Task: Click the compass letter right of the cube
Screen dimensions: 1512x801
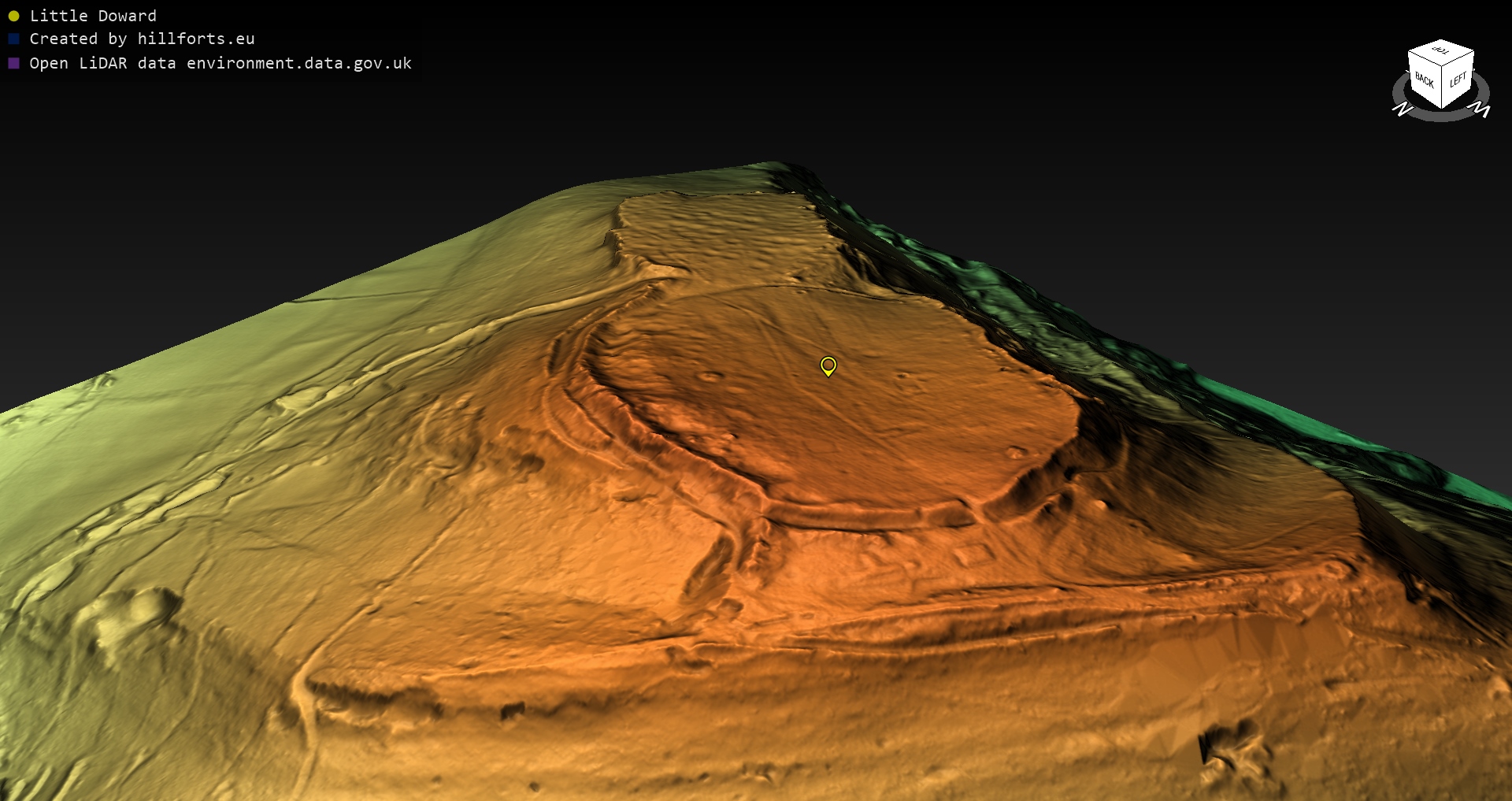Action: 1480,109
